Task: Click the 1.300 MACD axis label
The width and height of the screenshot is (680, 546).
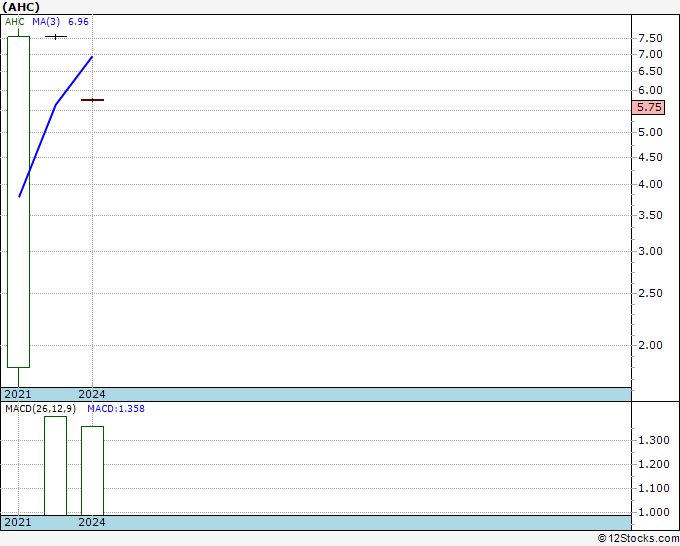Action: coord(654,441)
